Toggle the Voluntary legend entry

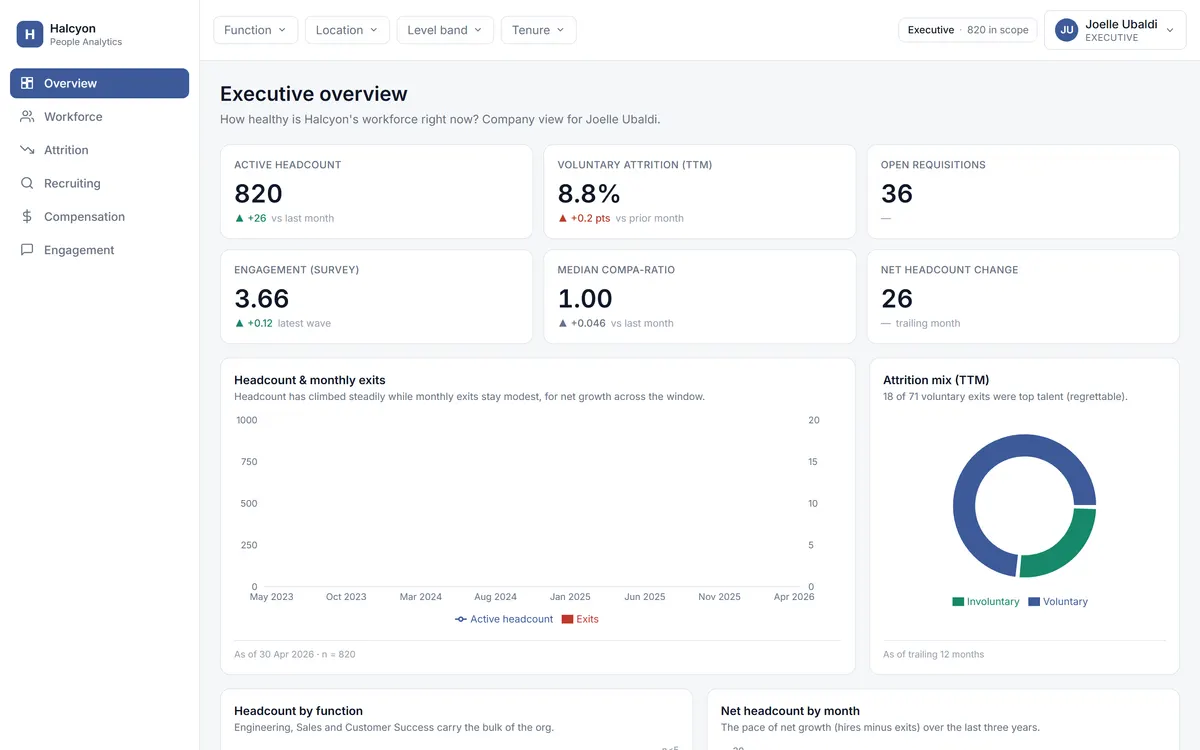click(1058, 602)
